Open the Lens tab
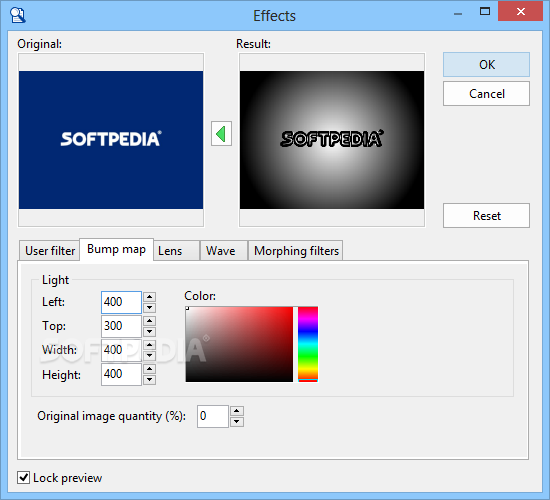This screenshot has width=550, height=500. (x=177, y=251)
